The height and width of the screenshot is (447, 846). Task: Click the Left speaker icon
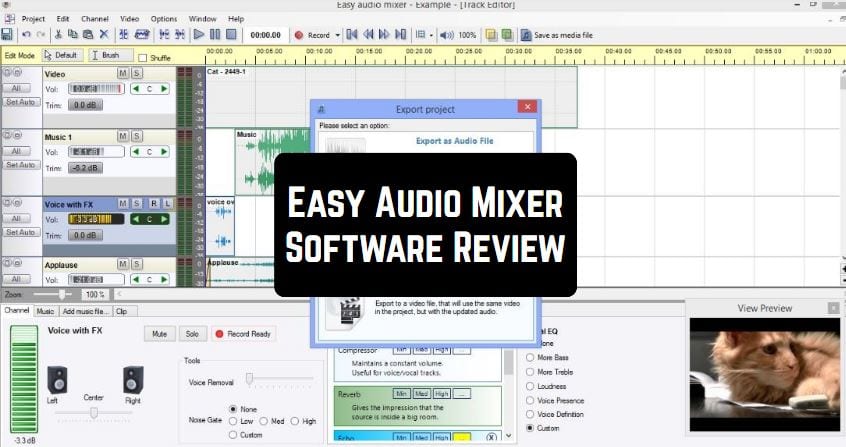click(58, 380)
